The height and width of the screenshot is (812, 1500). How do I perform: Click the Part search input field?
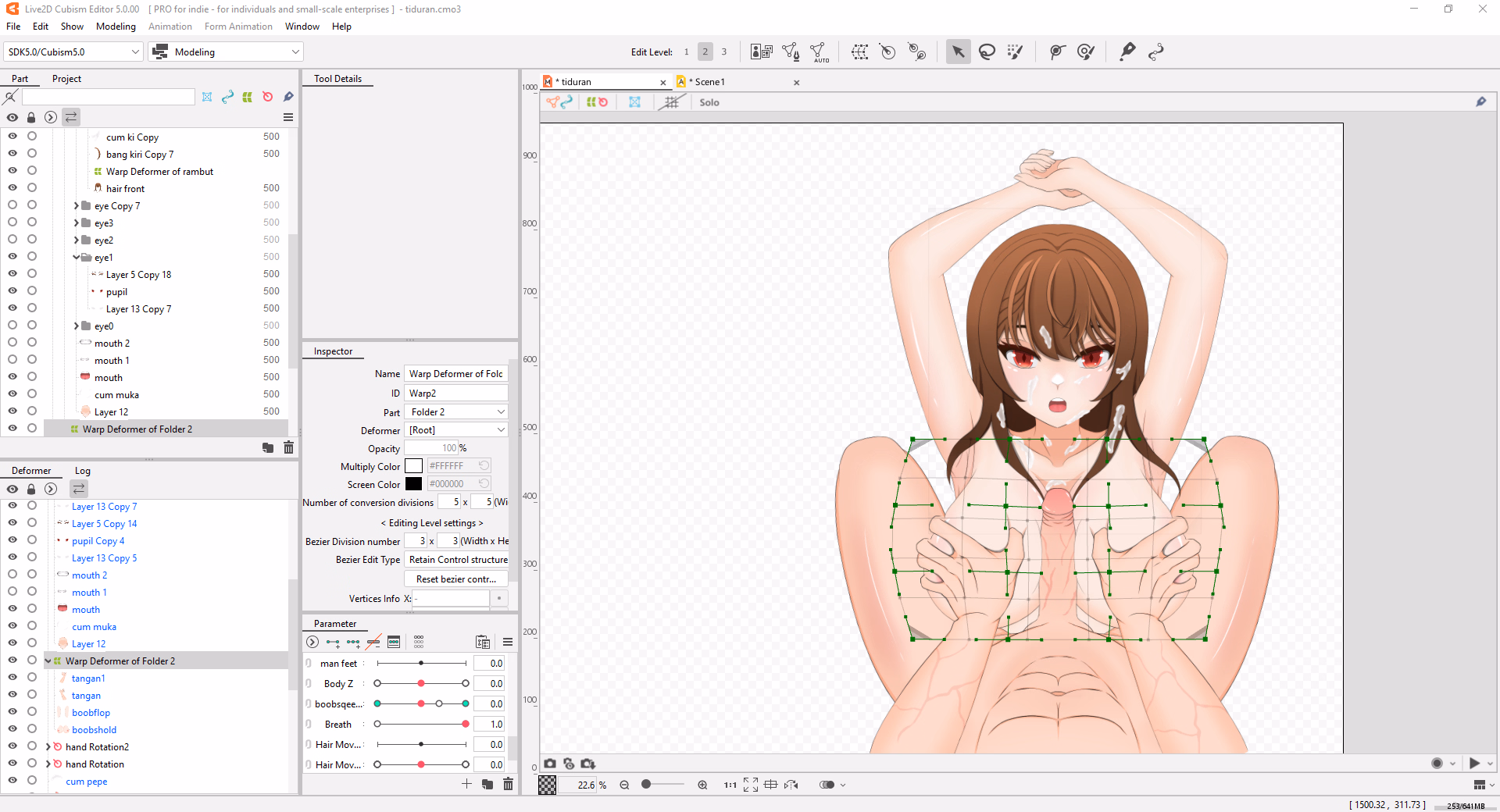tap(109, 97)
